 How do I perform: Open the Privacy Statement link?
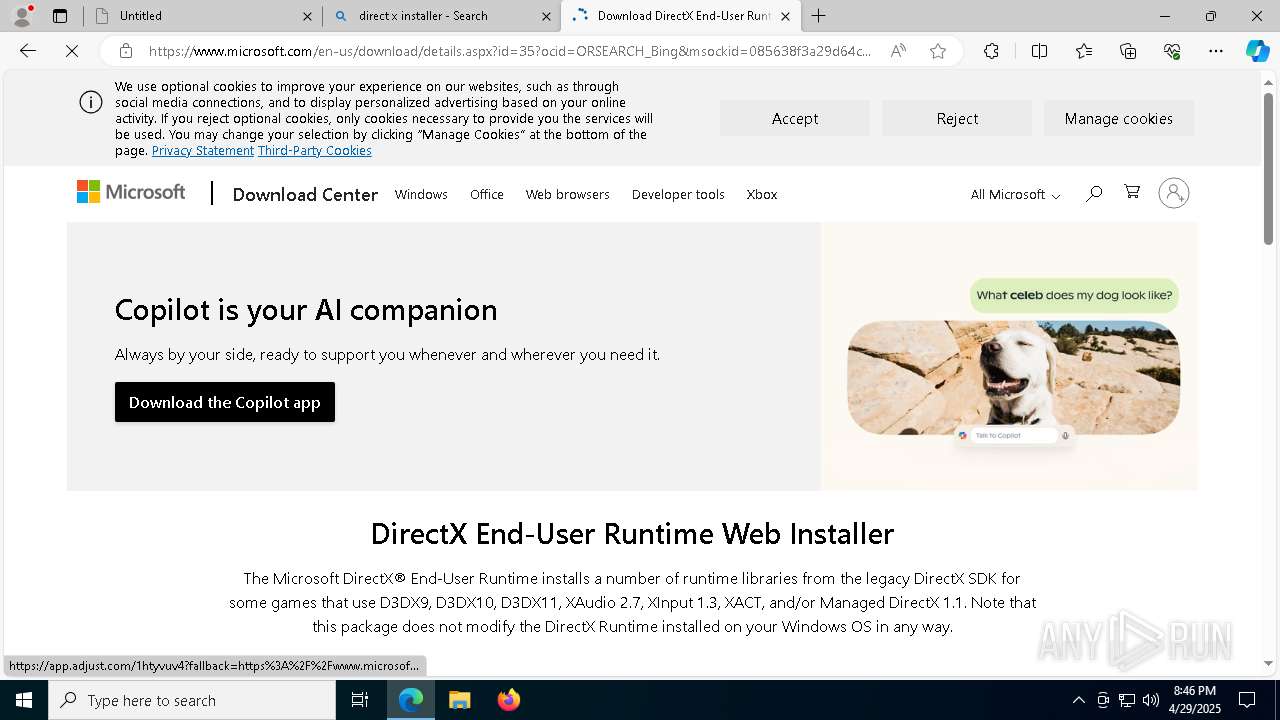click(x=203, y=150)
